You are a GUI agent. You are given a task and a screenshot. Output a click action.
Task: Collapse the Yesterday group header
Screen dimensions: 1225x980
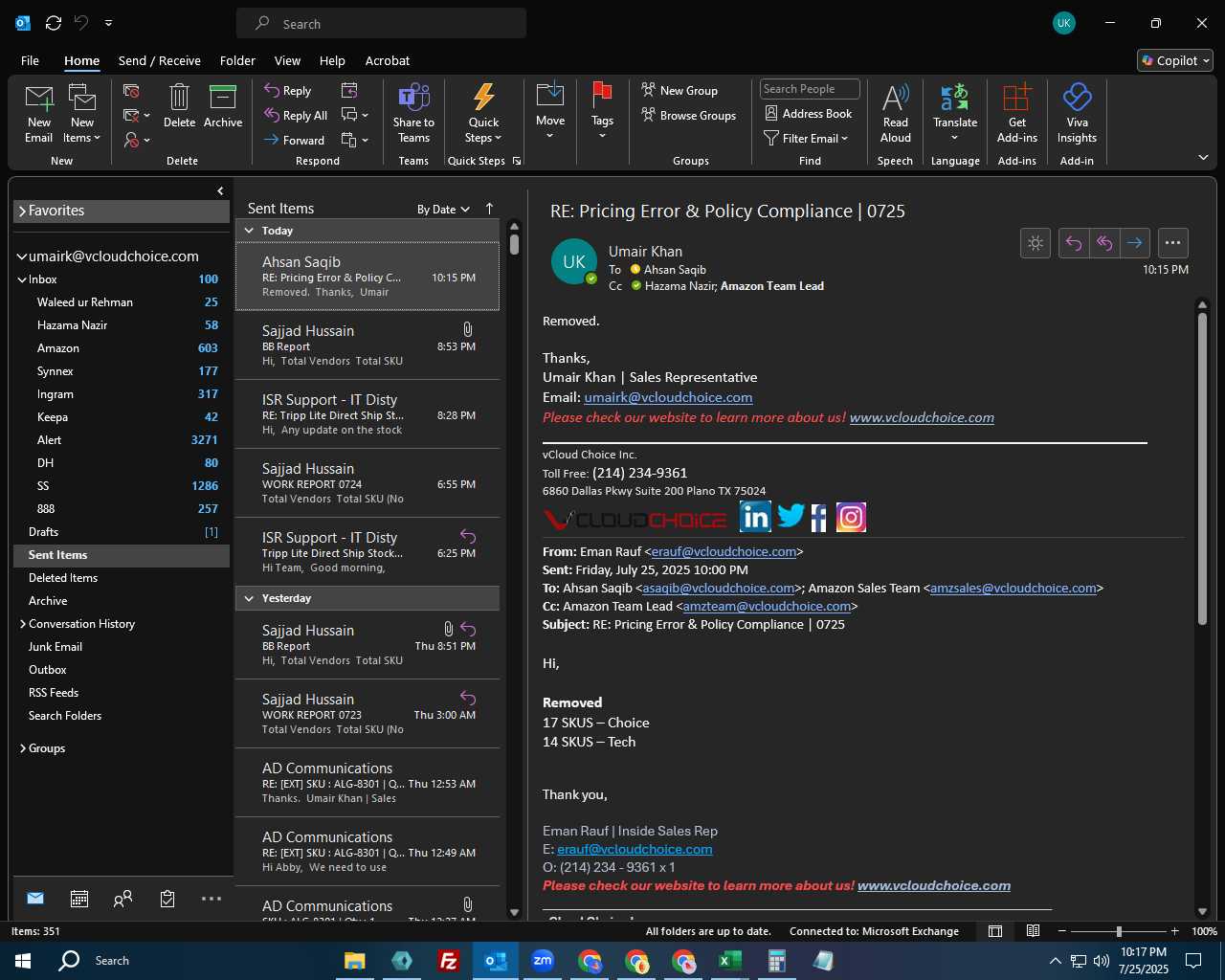click(249, 598)
